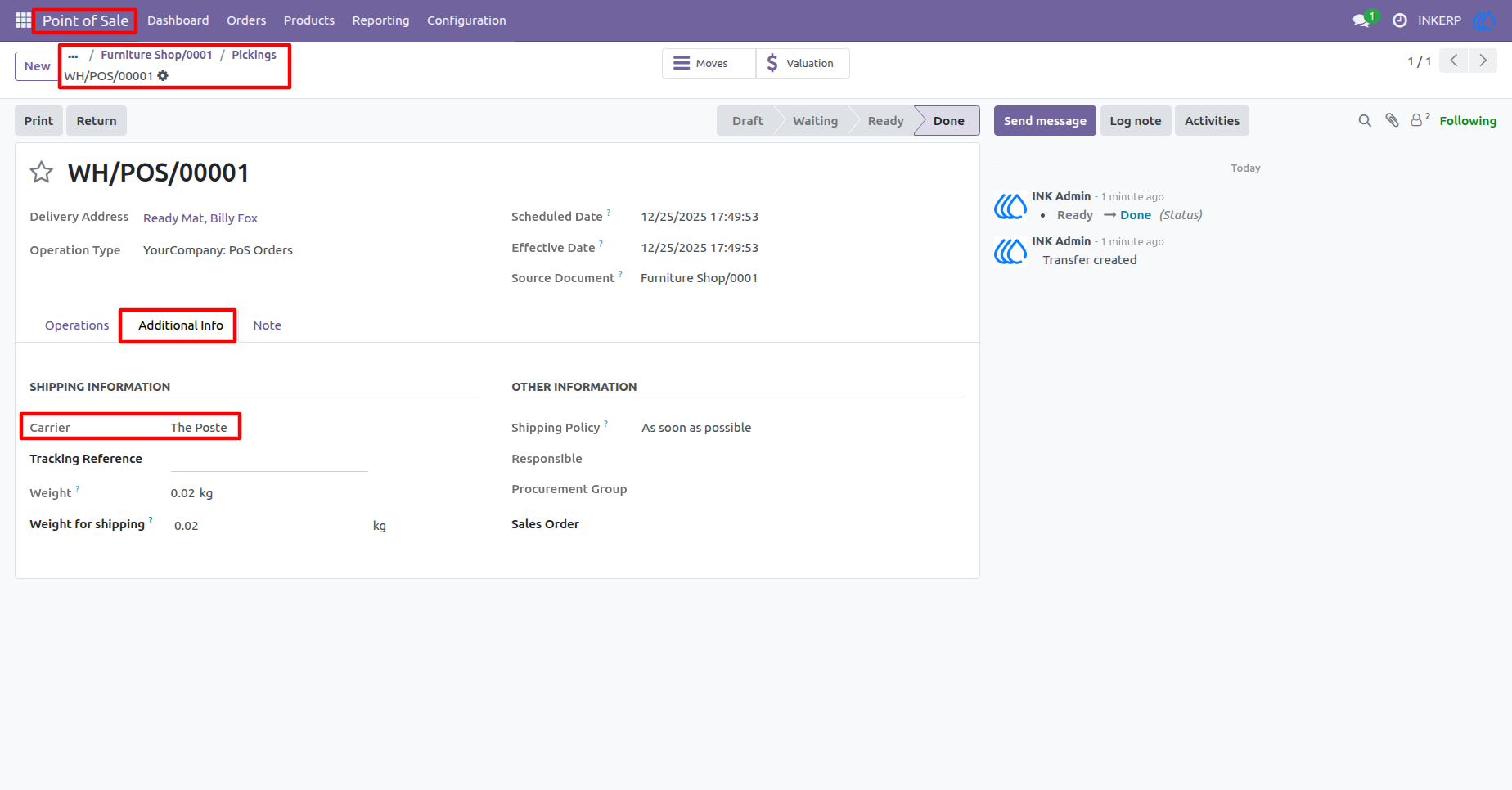Click the Ready status stage
This screenshot has height=790, width=1512.
885,121
